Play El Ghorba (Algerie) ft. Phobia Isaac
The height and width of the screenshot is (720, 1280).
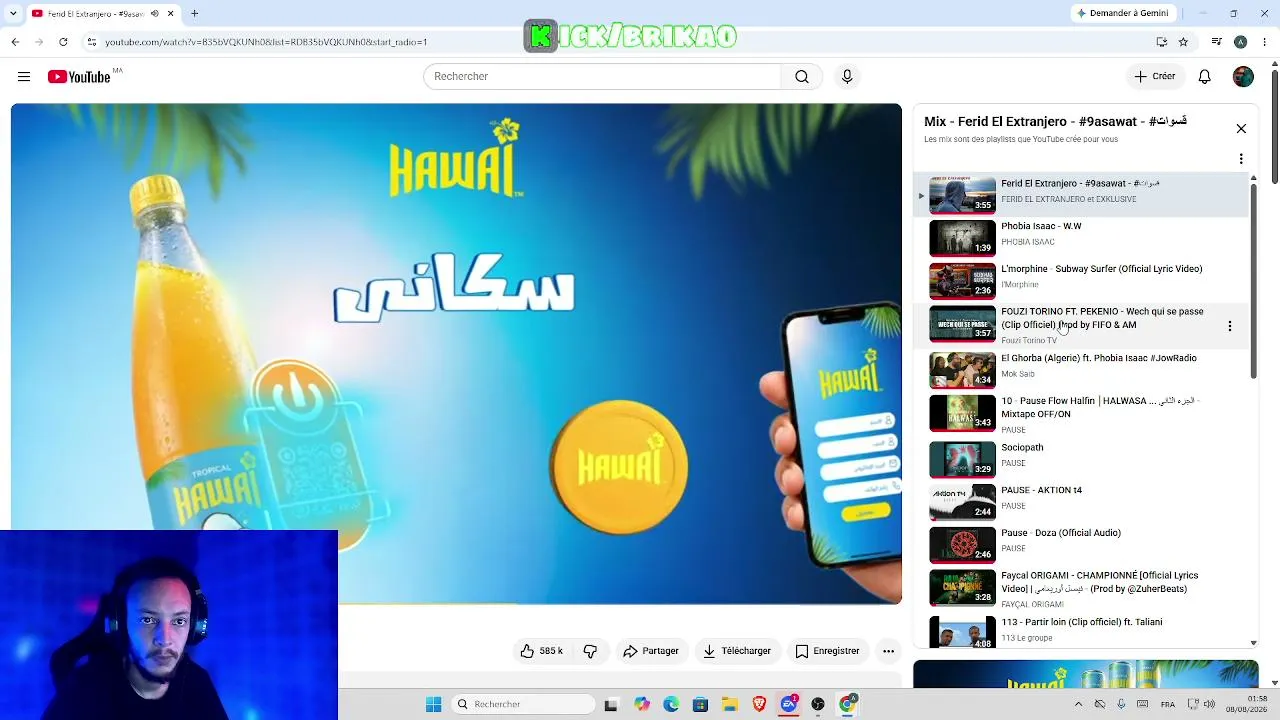1082,371
